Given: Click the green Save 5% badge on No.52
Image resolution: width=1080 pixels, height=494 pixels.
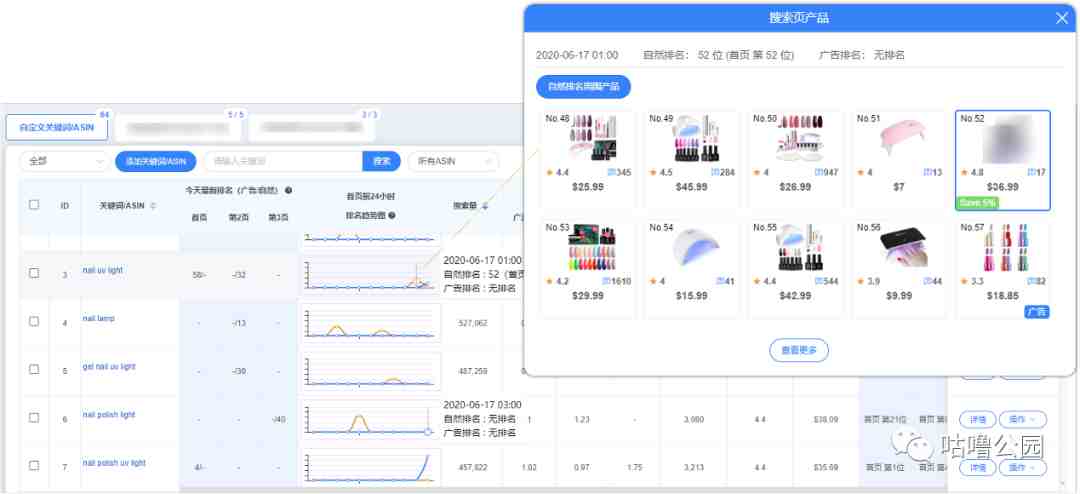Looking at the screenshot, I should [977, 203].
